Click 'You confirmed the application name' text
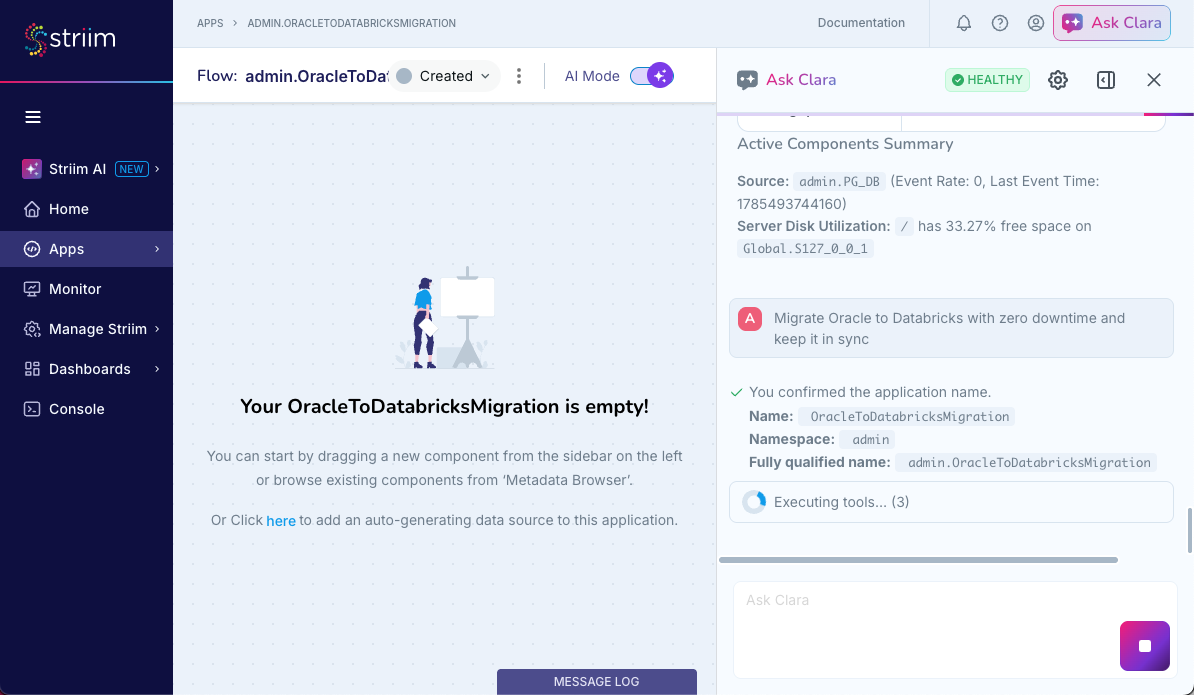Viewport: 1194px width, 695px height. (870, 393)
